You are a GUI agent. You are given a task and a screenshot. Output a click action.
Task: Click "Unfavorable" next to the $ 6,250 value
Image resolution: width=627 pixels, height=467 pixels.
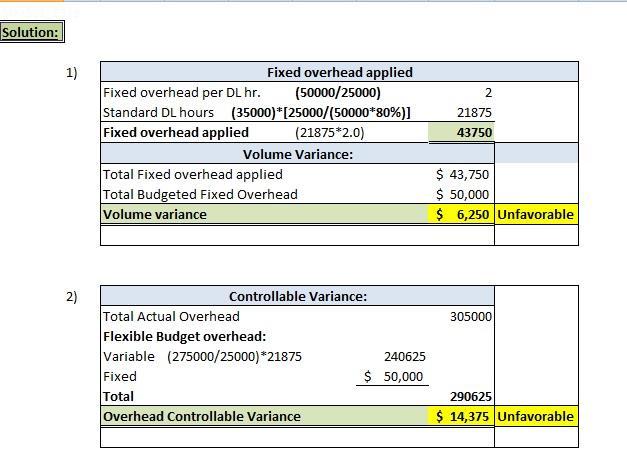(x=536, y=214)
